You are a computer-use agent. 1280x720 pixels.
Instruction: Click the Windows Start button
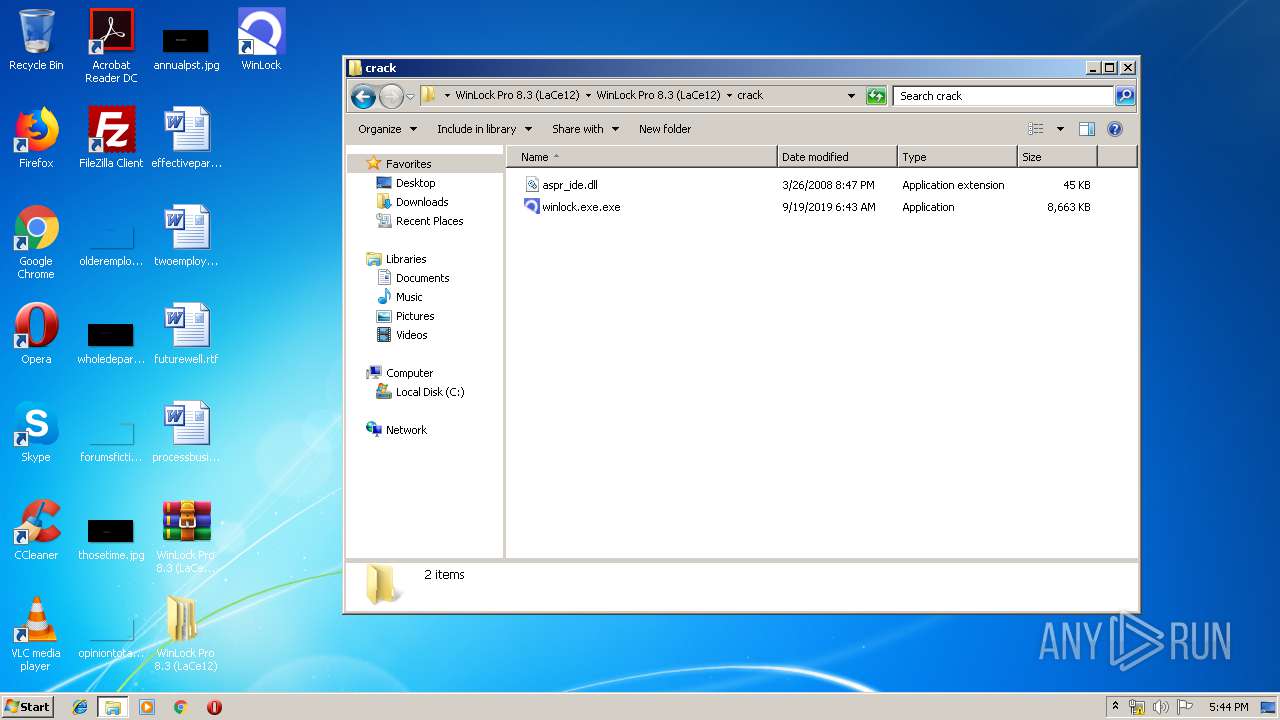[x=27, y=706]
